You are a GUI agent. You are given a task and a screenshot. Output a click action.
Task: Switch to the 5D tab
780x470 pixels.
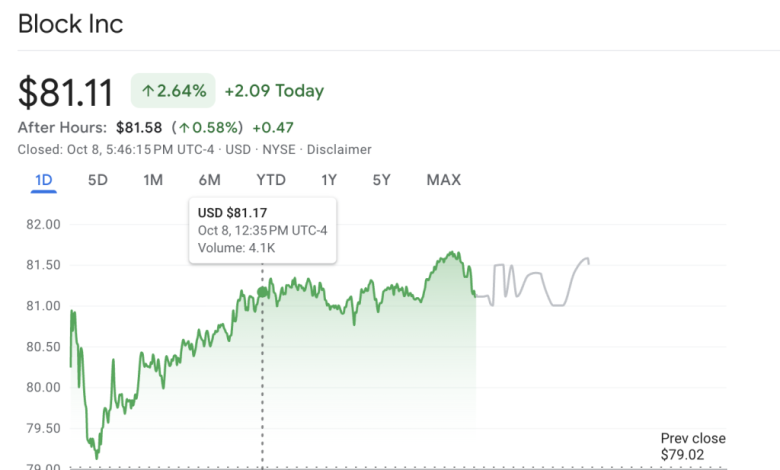[98, 180]
